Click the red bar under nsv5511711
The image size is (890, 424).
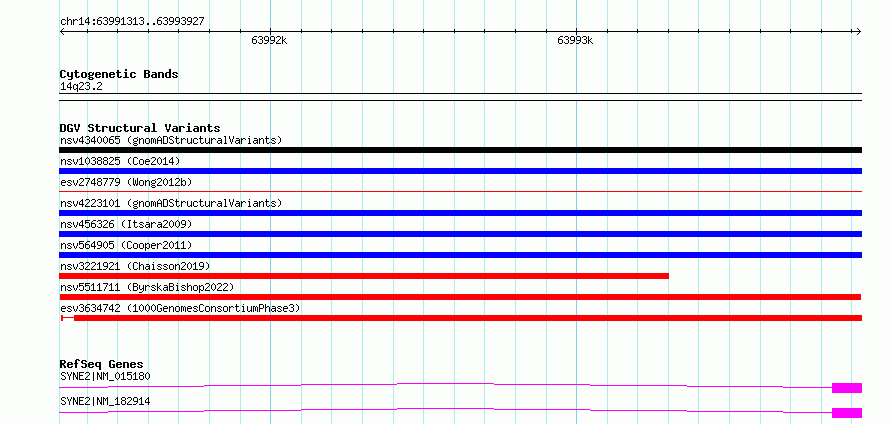[x=460, y=297]
